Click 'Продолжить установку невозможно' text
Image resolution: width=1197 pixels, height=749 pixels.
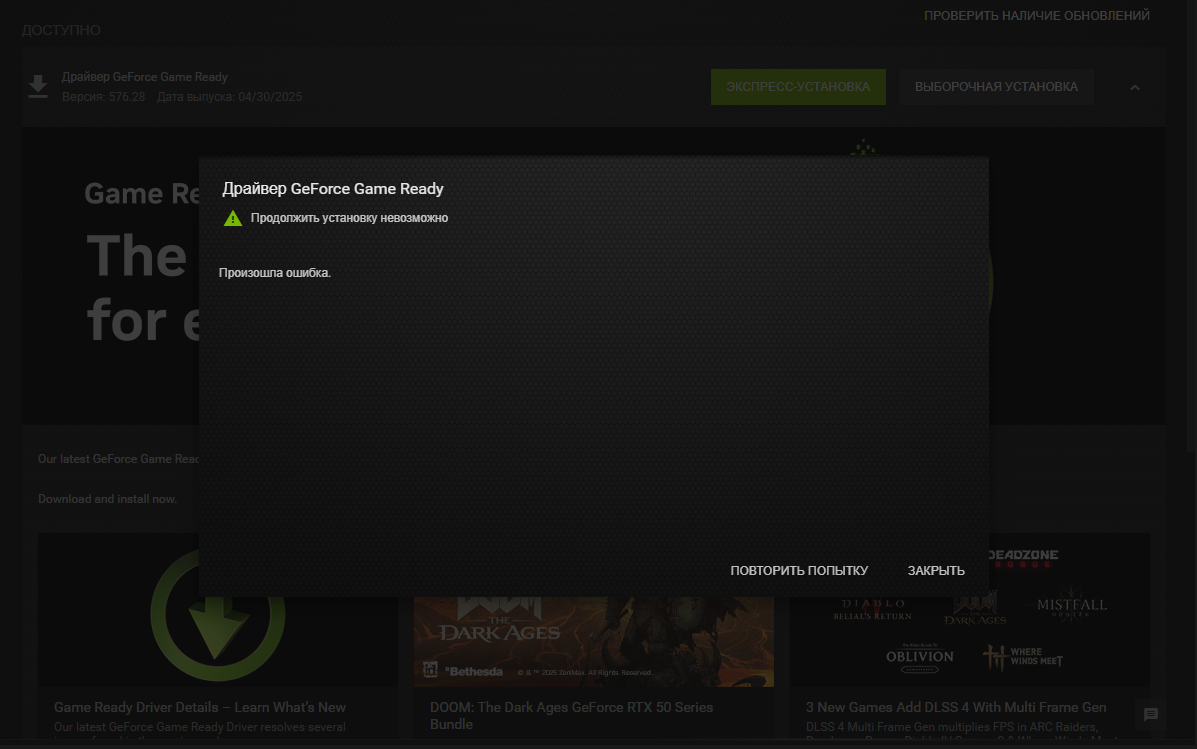[349, 218]
